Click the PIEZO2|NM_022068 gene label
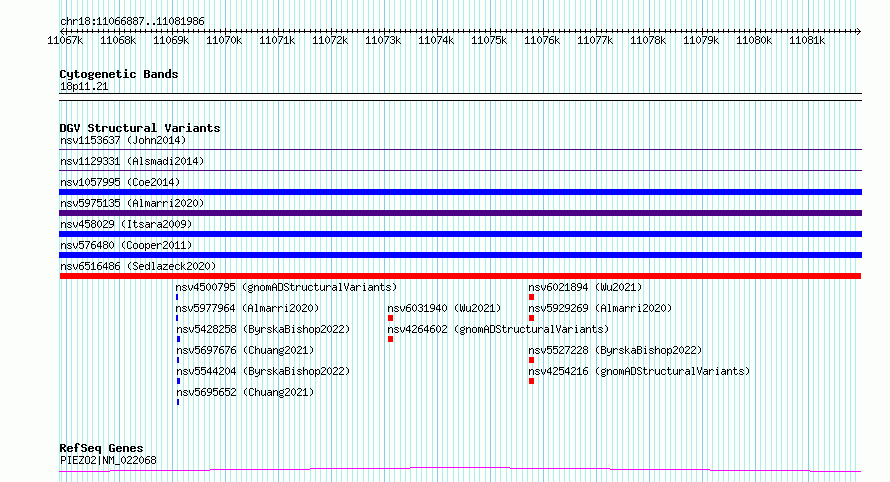Screen dimensions: 890x482 pyautogui.click(x=108, y=460)
